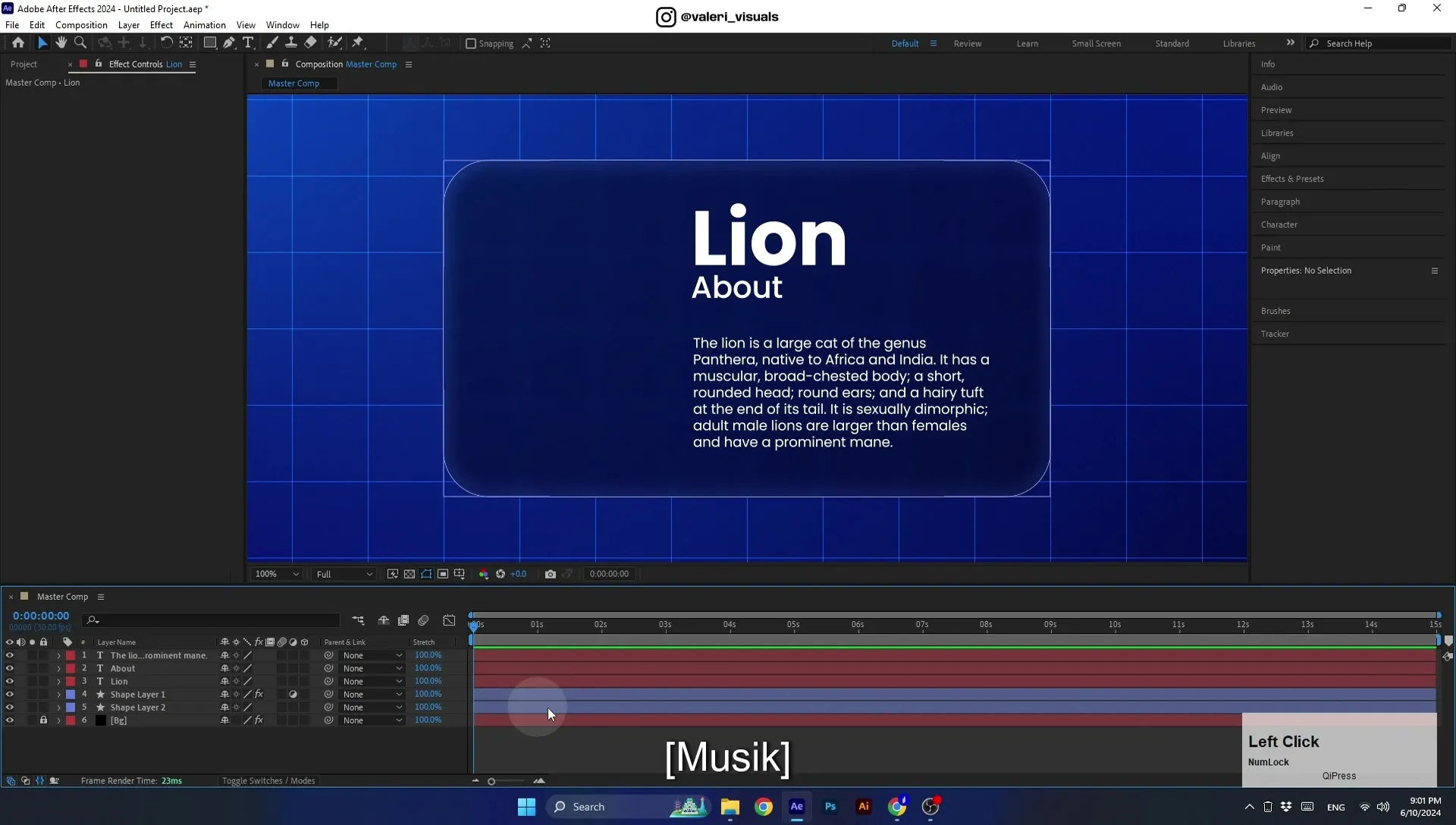This screenshot has width=1456, height=825.
Task: Click the red label color of About layer
Action: click(x=71, y=669)
